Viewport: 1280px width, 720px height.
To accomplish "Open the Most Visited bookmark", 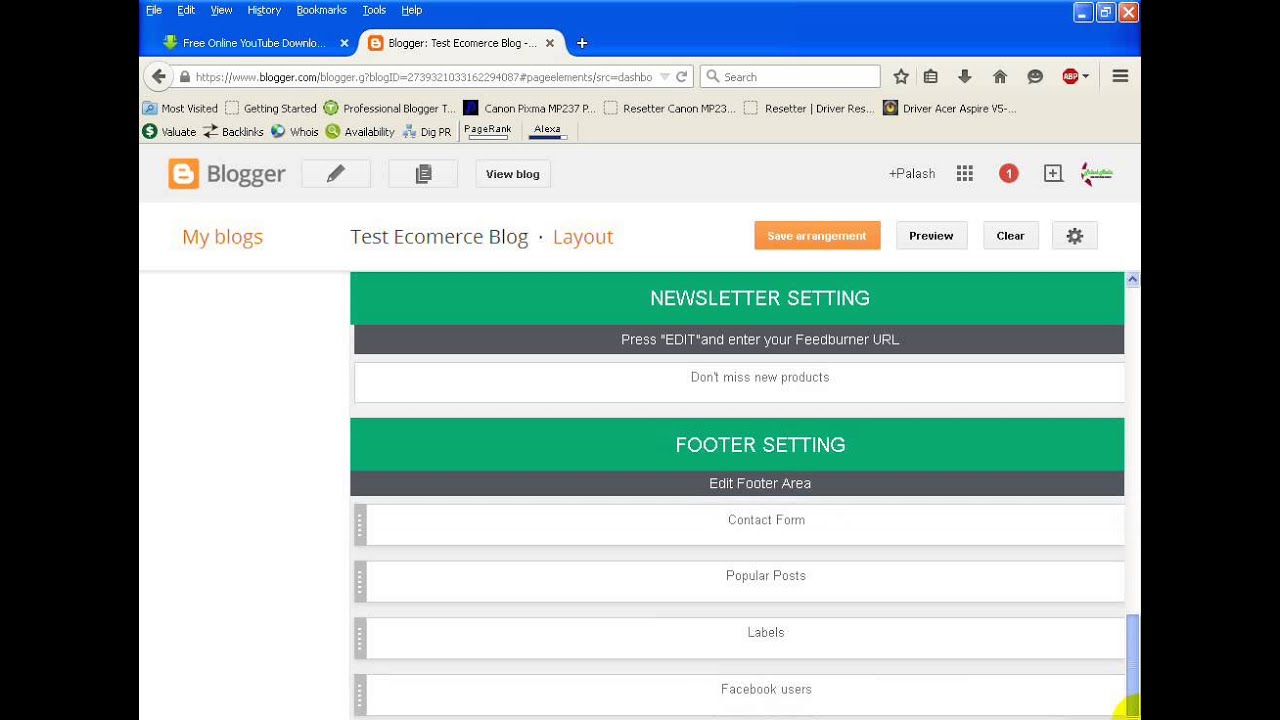I will [x=180, y=108].
